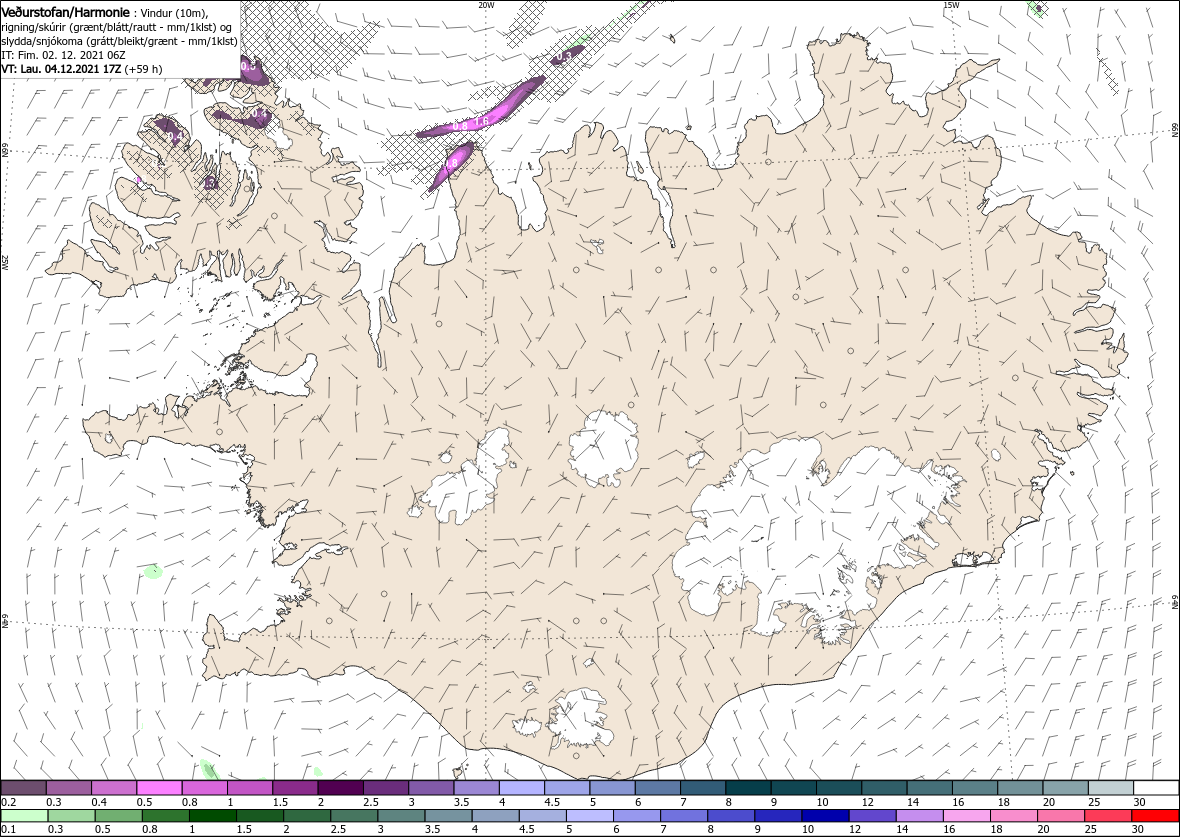Screen dimensions: 1180x837
Task: Click the blue swatch labeled 8, lower legend row
Action: point(731,816)
